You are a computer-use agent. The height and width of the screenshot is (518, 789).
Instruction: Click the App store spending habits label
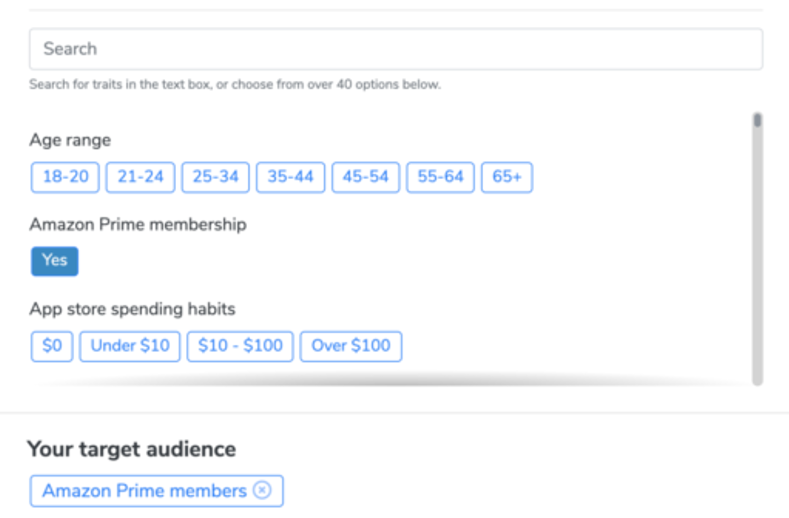132,309
